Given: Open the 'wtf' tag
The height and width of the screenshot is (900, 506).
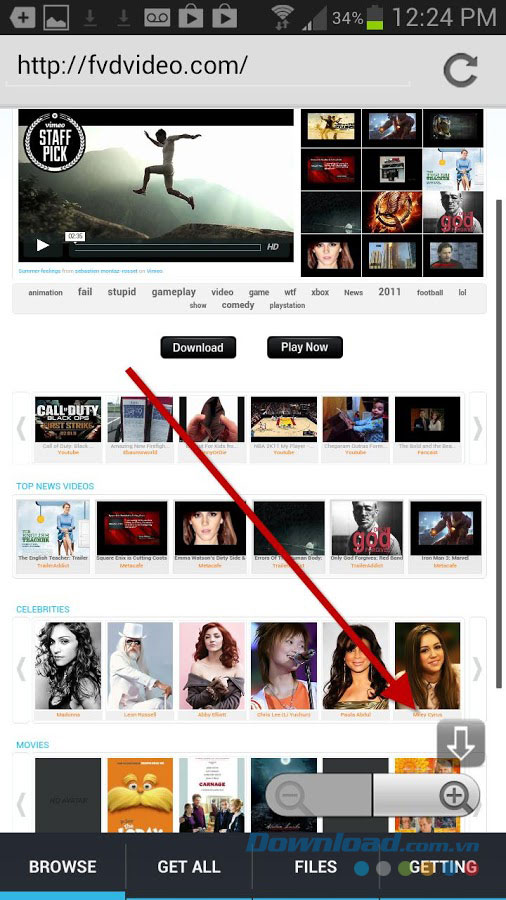Looking at the screenshot, I should pyautogui.click(x=290, y=292).
